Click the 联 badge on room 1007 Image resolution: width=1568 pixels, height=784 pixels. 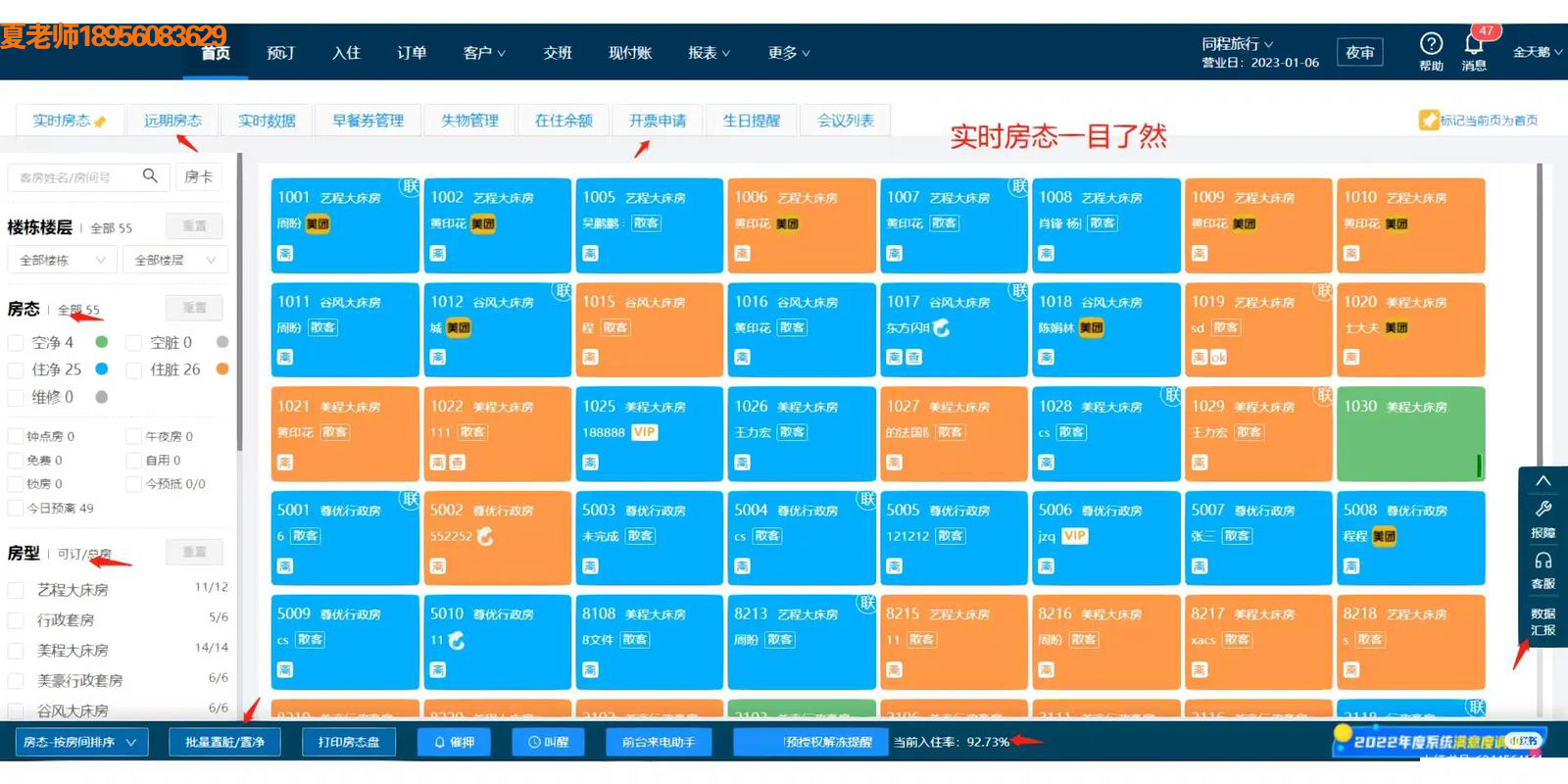click(1019, 185)
